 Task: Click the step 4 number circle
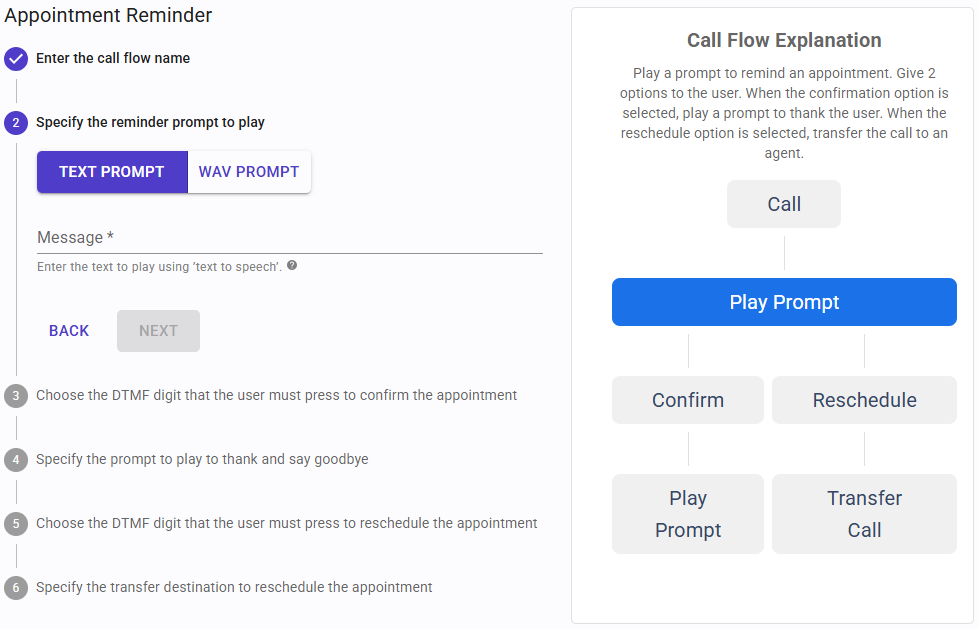click(16, 460)
